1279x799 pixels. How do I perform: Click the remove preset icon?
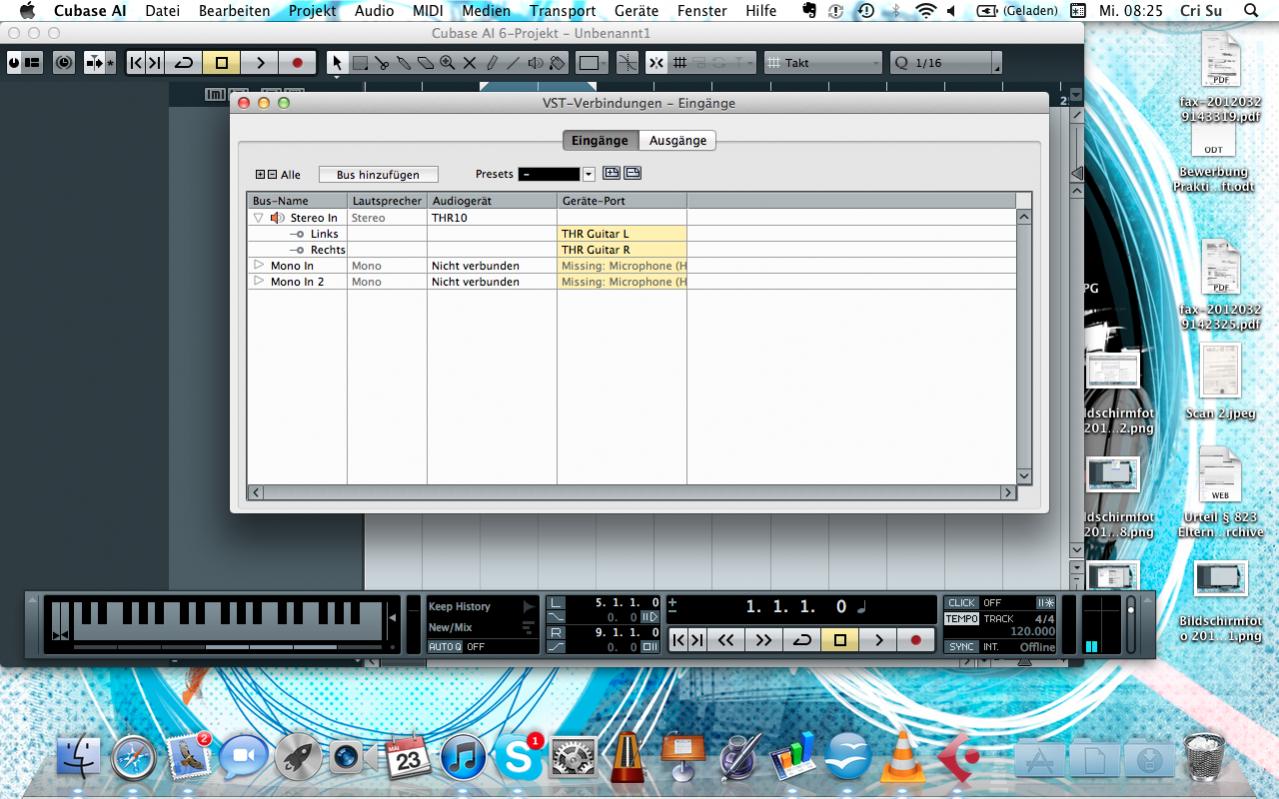coord(632,173)
